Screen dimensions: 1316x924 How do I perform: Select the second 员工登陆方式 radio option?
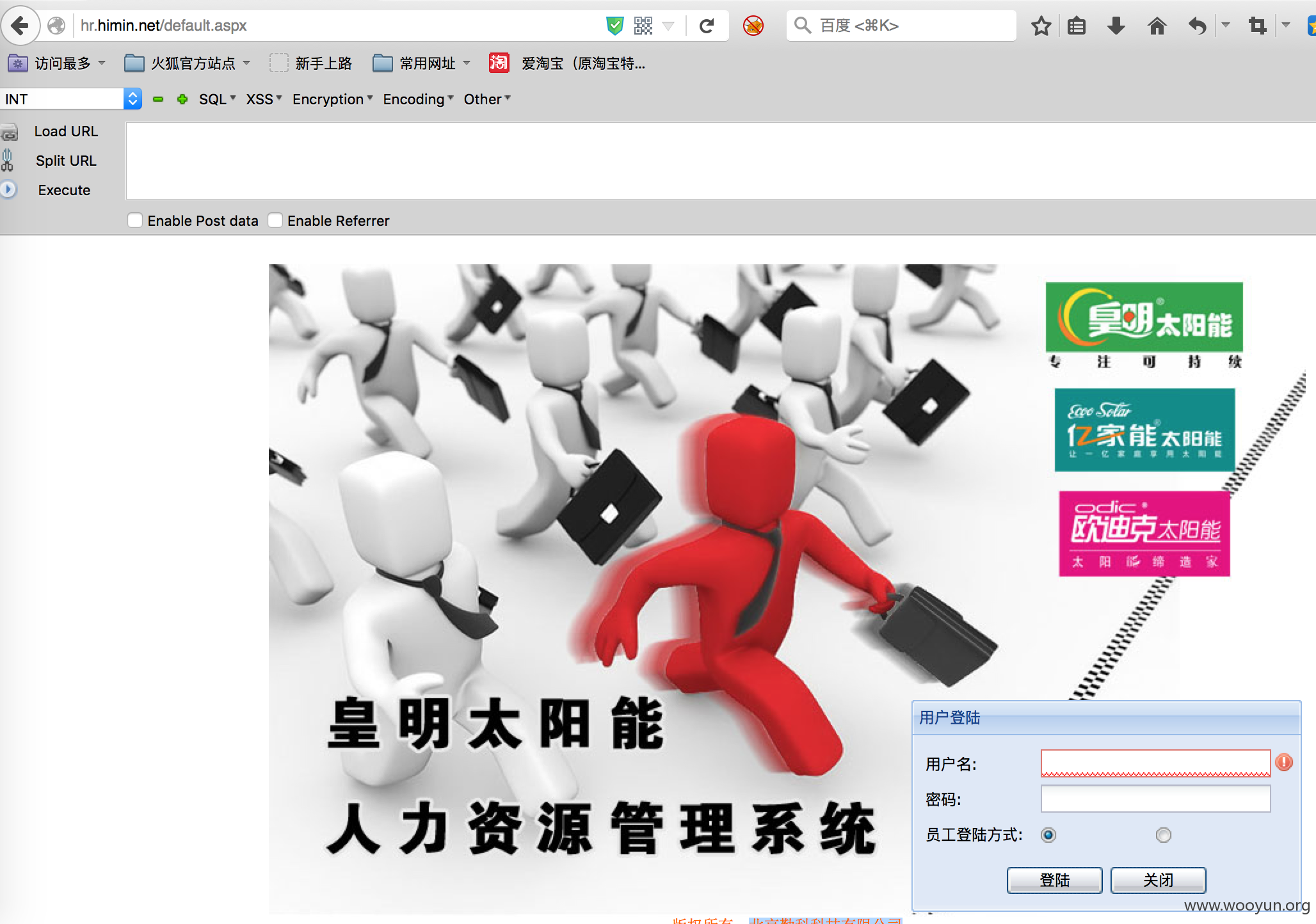[1163, 835]
